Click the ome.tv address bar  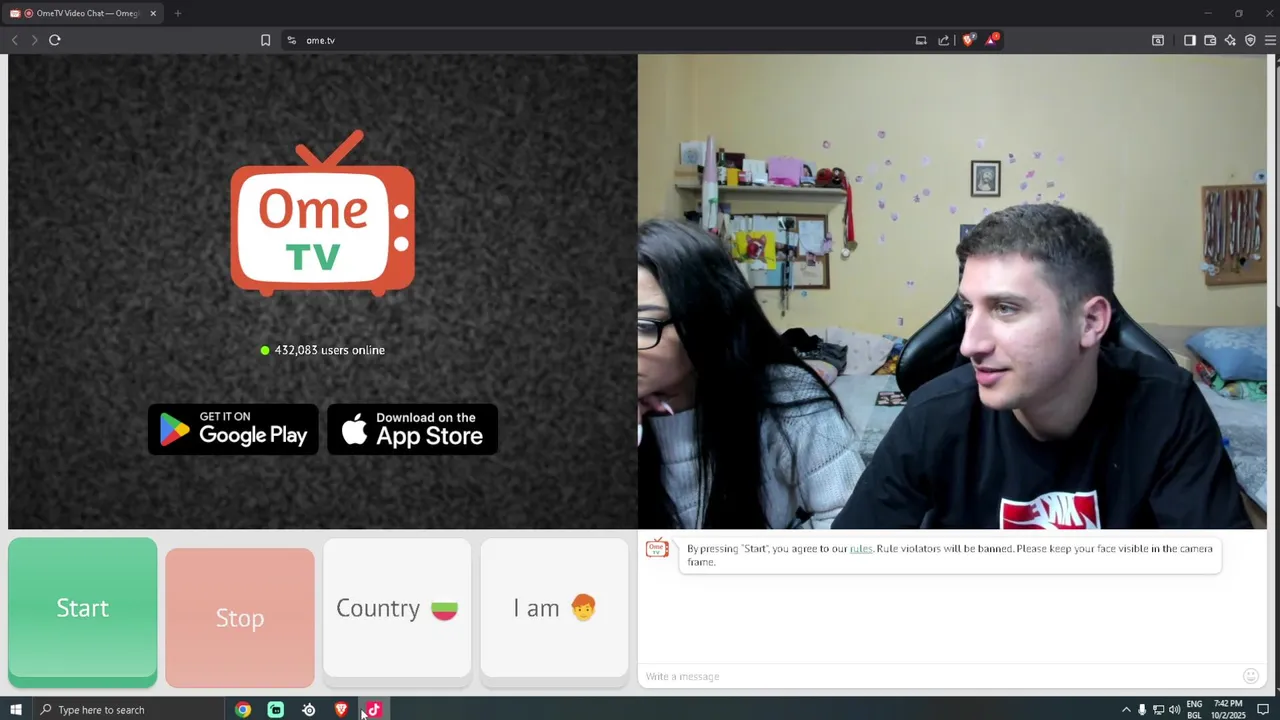click(x=600, y=40)
